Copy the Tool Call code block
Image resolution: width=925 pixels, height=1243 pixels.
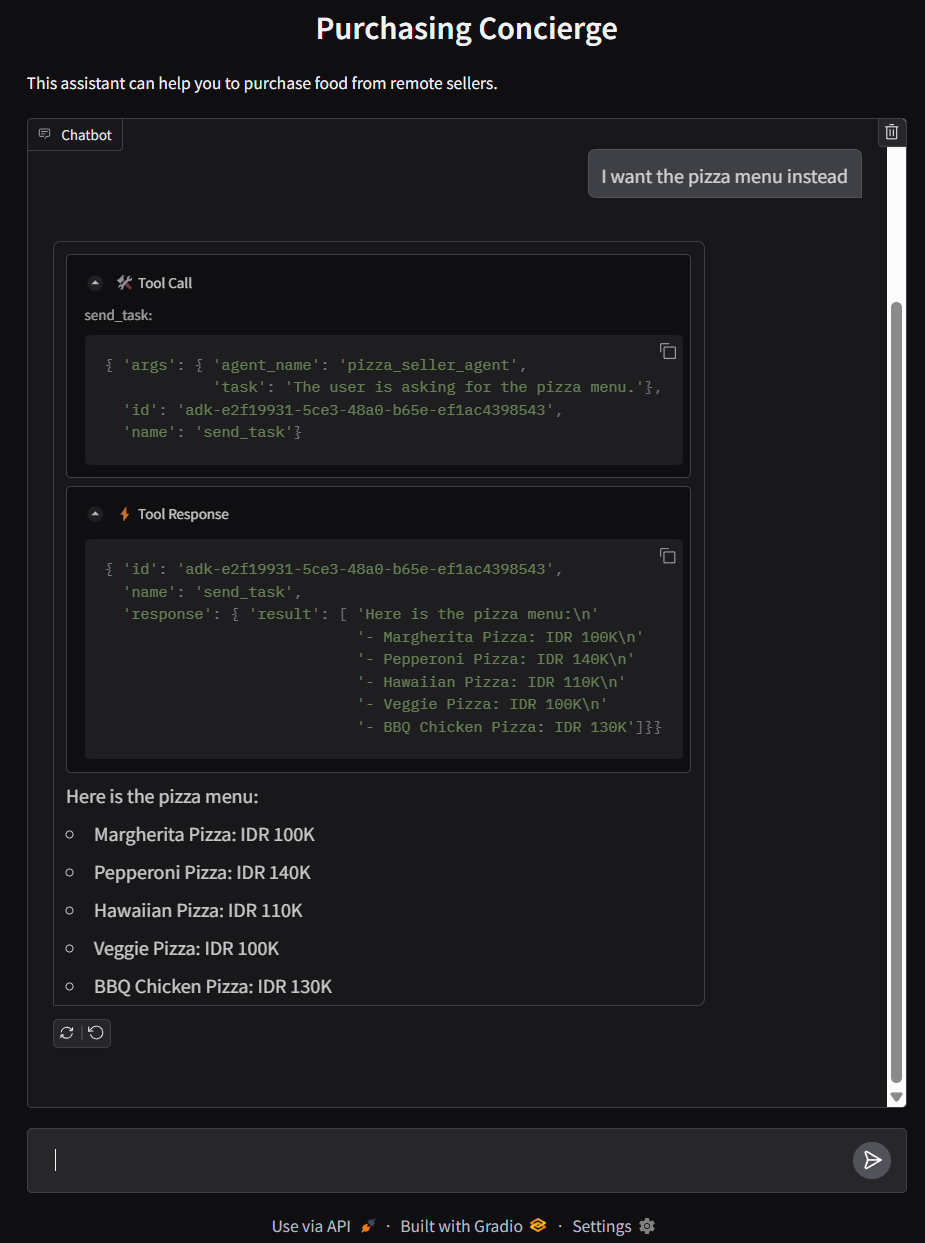pyautogui.click(x=668, y=351)
